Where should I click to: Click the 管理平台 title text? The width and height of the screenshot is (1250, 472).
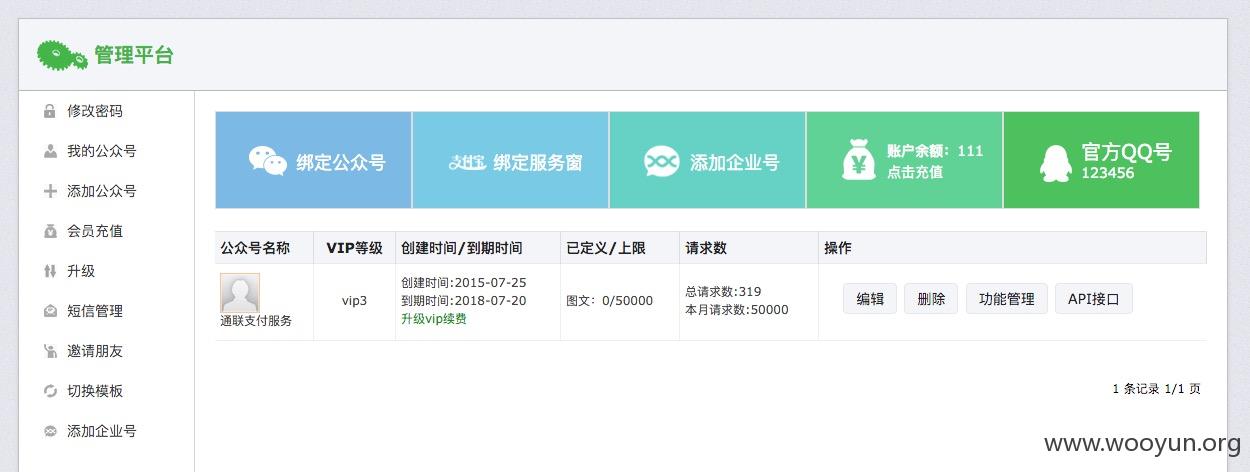coord(134,55)
